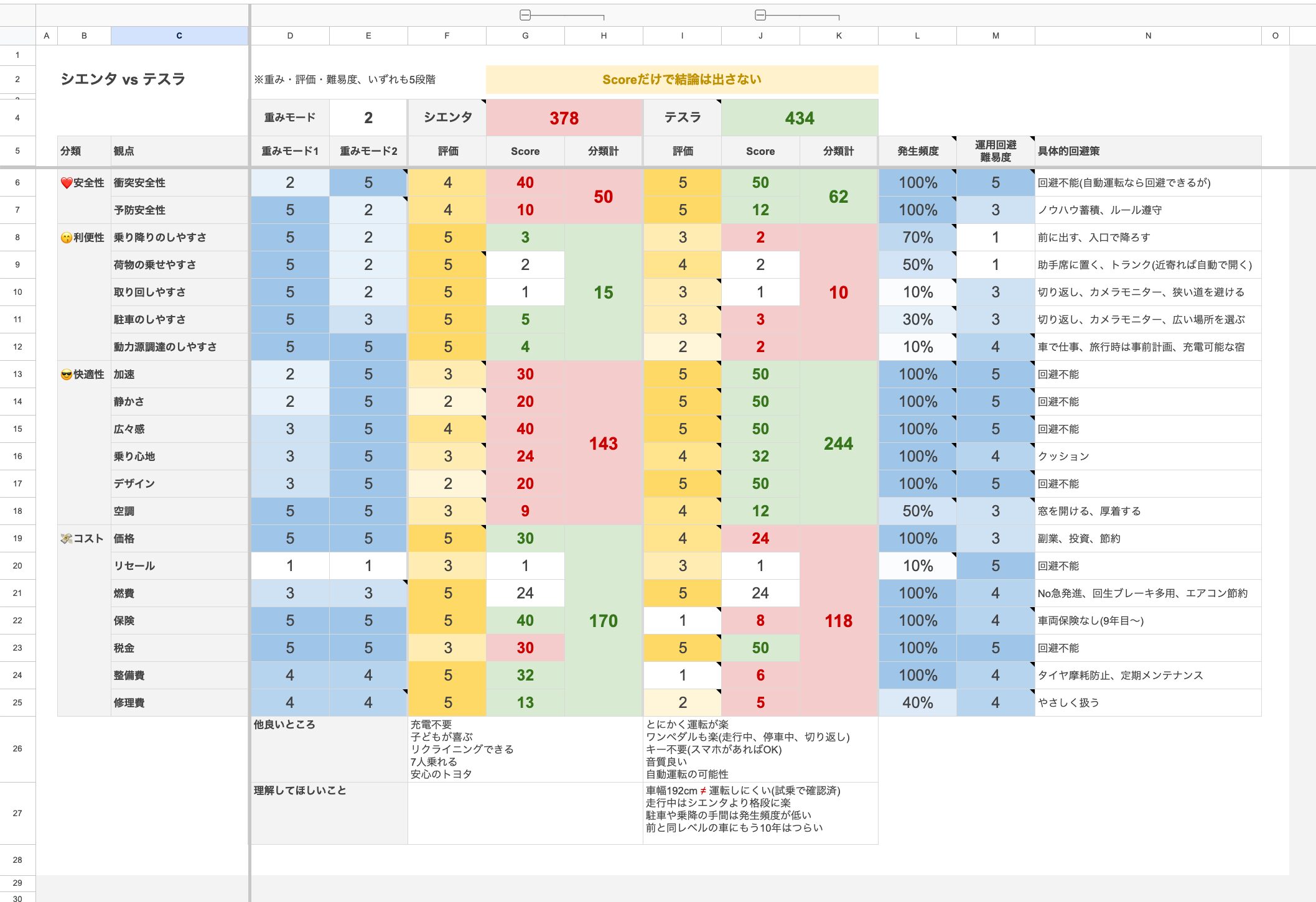1316x902 pixels.
Task: Collapse the column group above column G
Action: tap(525, 15)
